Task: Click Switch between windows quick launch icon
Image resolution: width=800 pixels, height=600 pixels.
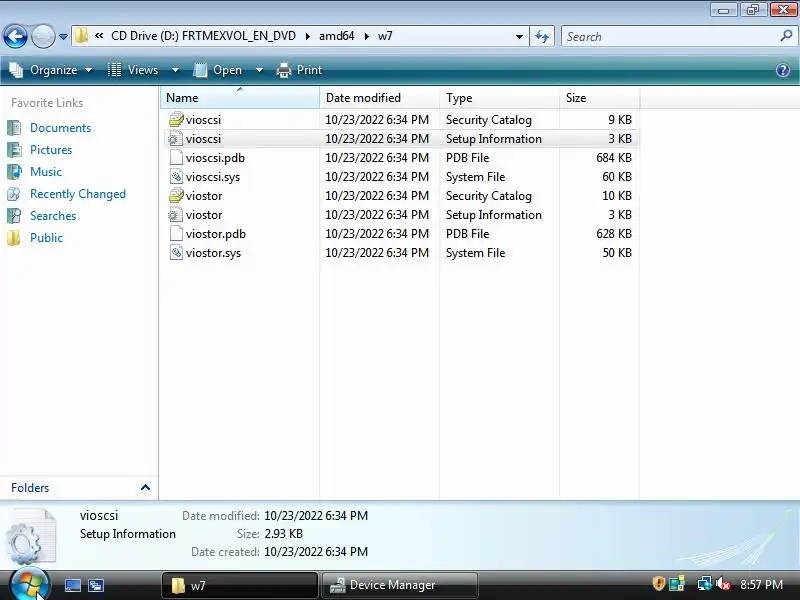Action: [96, 585]
